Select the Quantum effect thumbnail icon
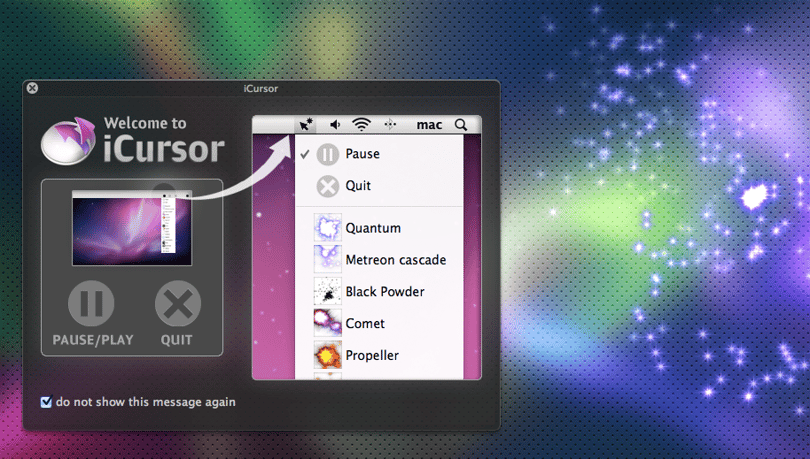The image size is (810, 459). click(328, 228)
